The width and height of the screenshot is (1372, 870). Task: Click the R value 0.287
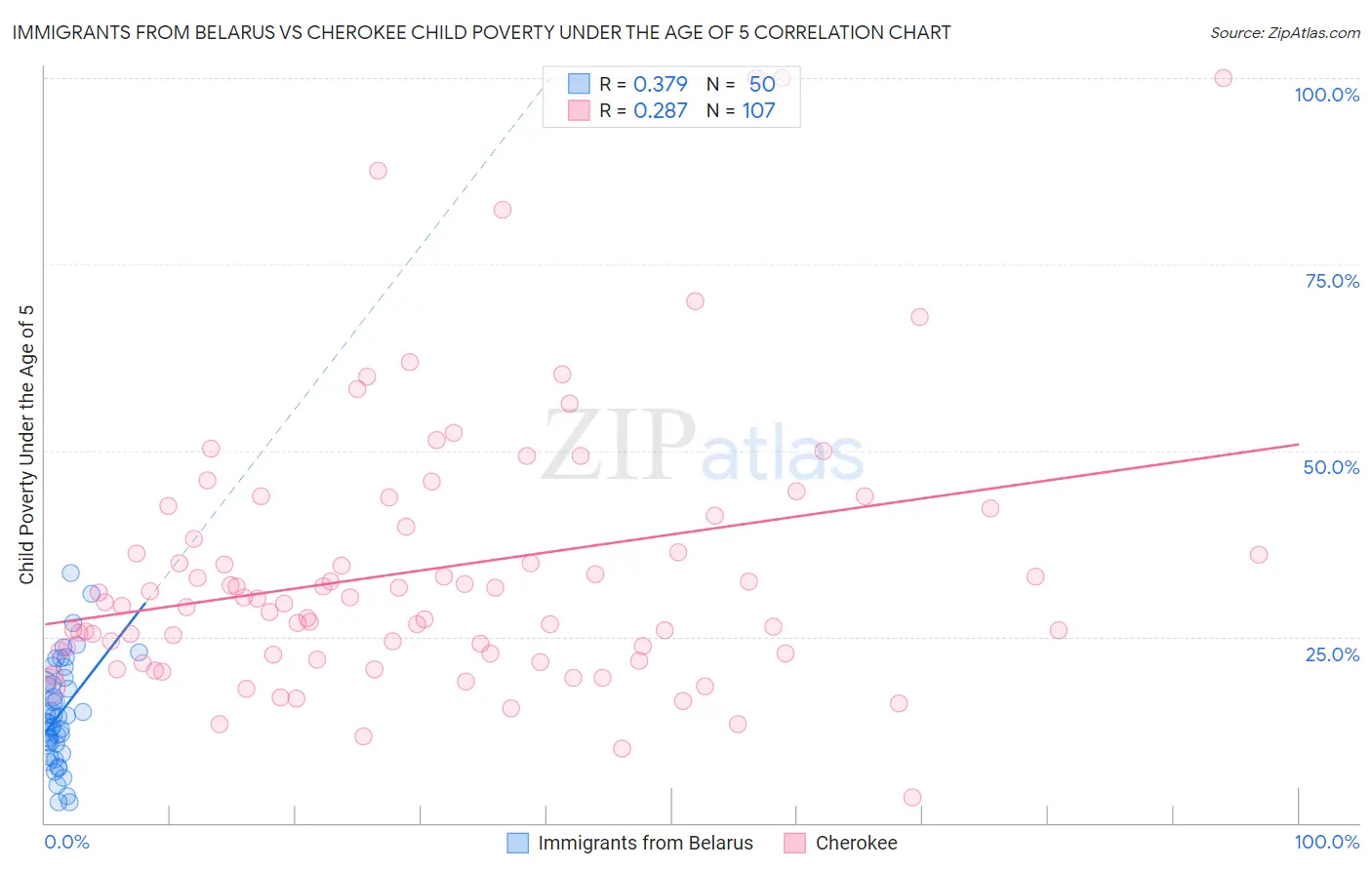tap(661, 110)
